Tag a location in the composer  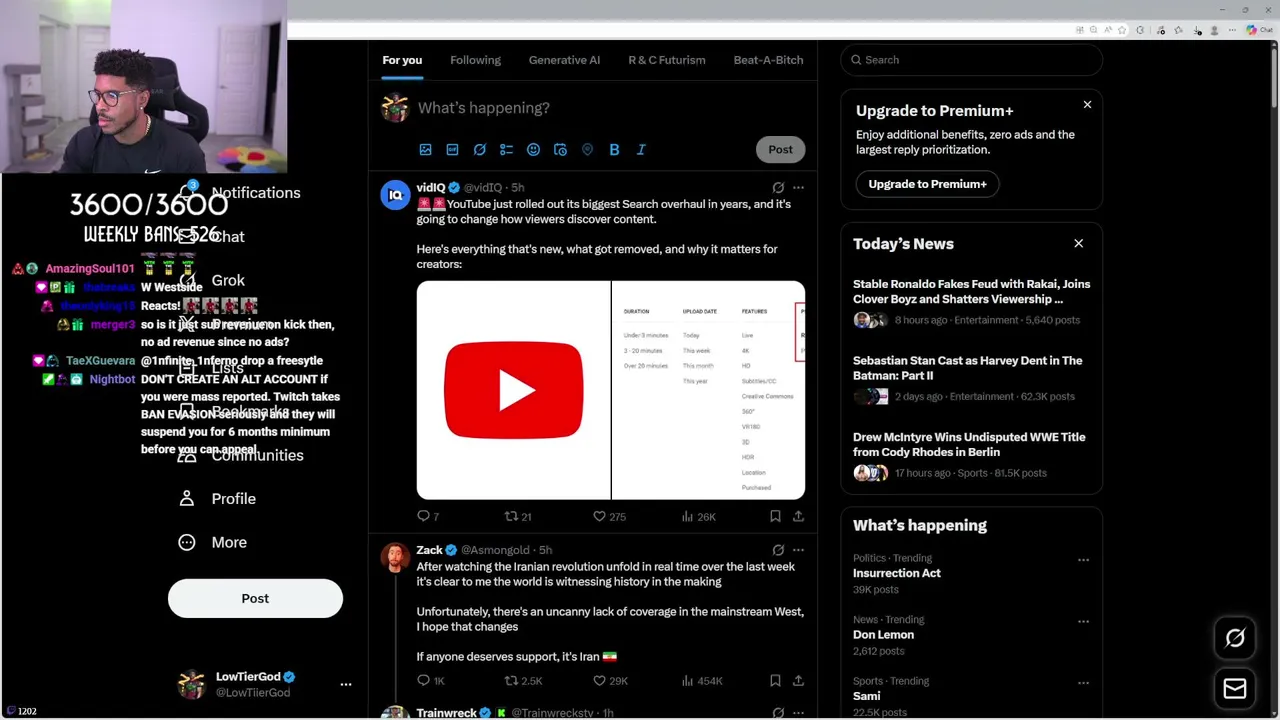pyautogui.click(x=587, y=149)
